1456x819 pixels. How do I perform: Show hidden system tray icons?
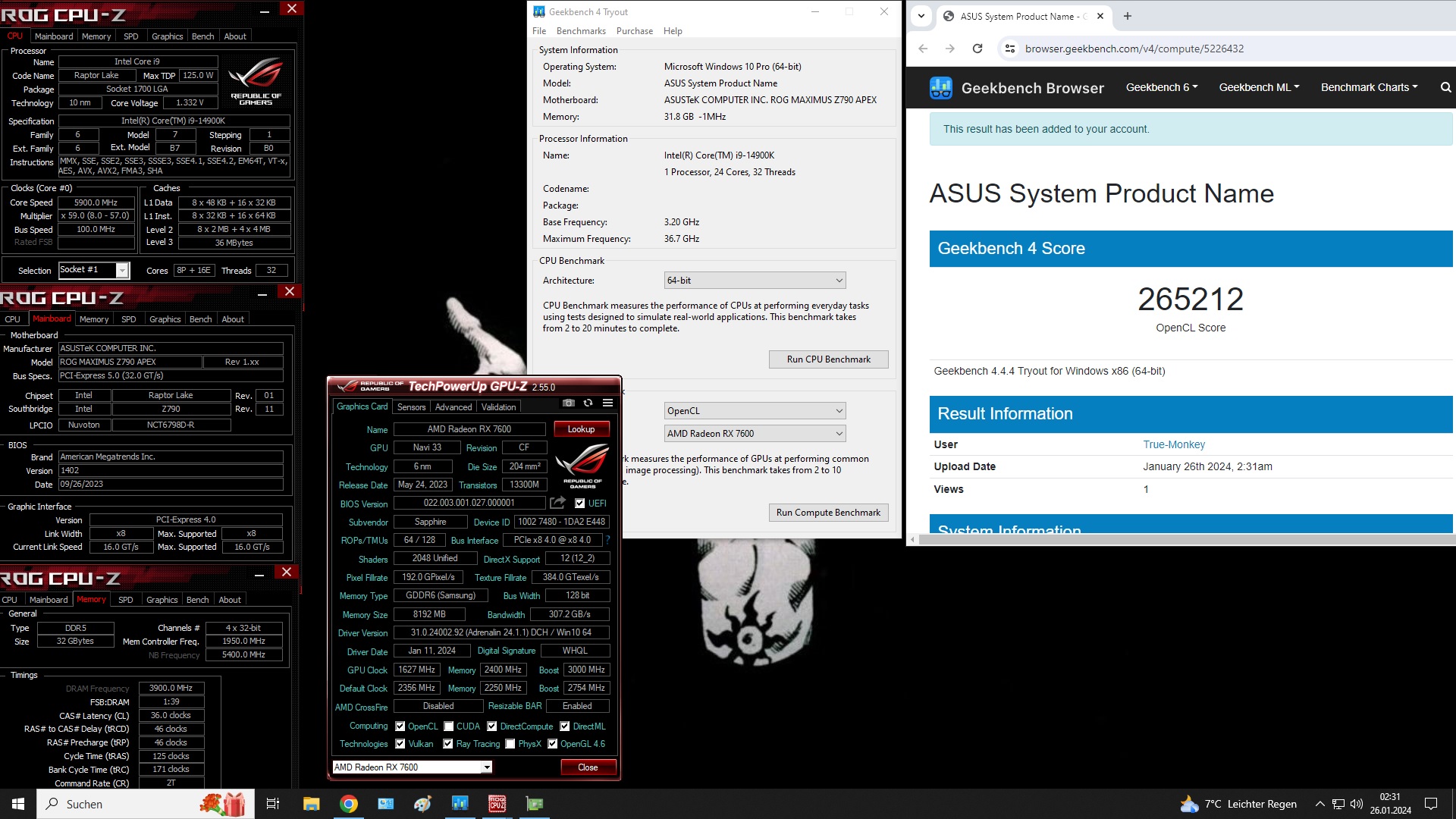coord(1319,804)
